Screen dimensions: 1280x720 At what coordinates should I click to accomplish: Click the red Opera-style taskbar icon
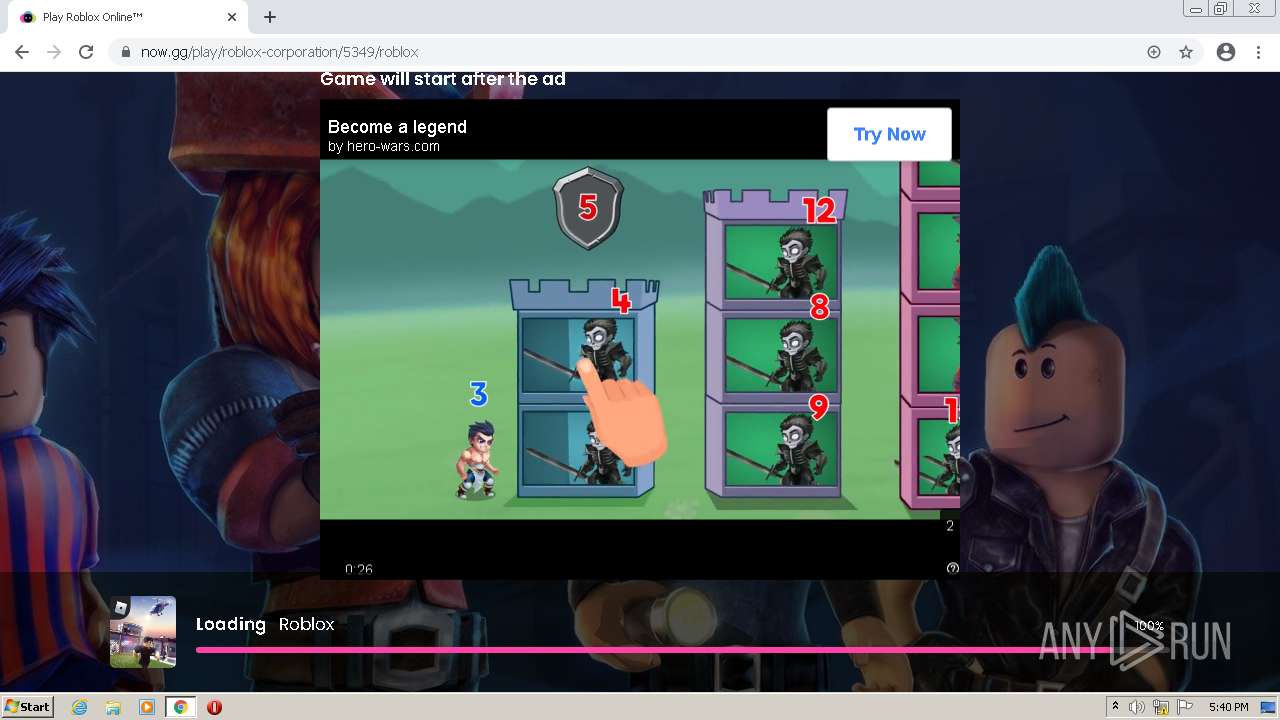coord(214,707)
